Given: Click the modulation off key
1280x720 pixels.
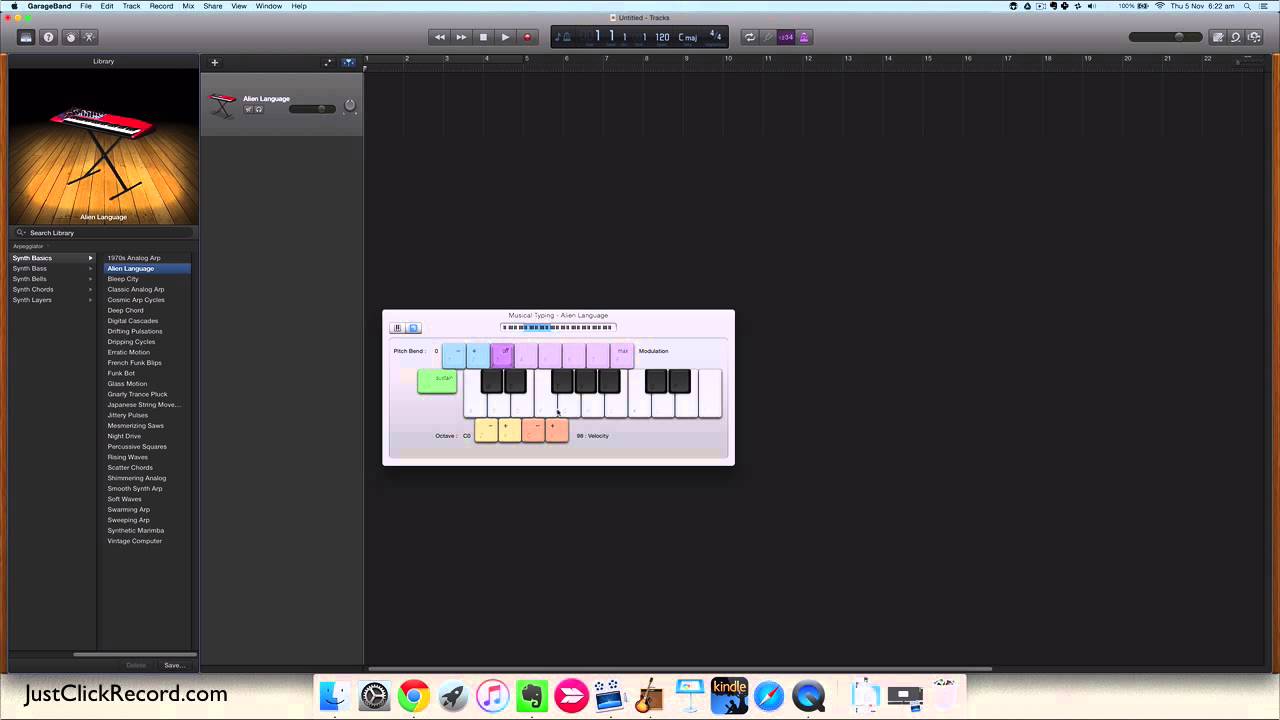Looking at the screenshot, I should (x=503, y=355).
